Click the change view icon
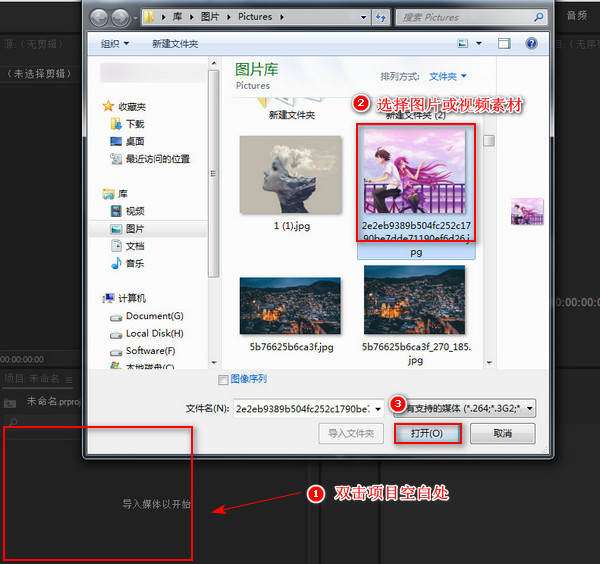This screenshot has height=564, width=600. [463, 43]
